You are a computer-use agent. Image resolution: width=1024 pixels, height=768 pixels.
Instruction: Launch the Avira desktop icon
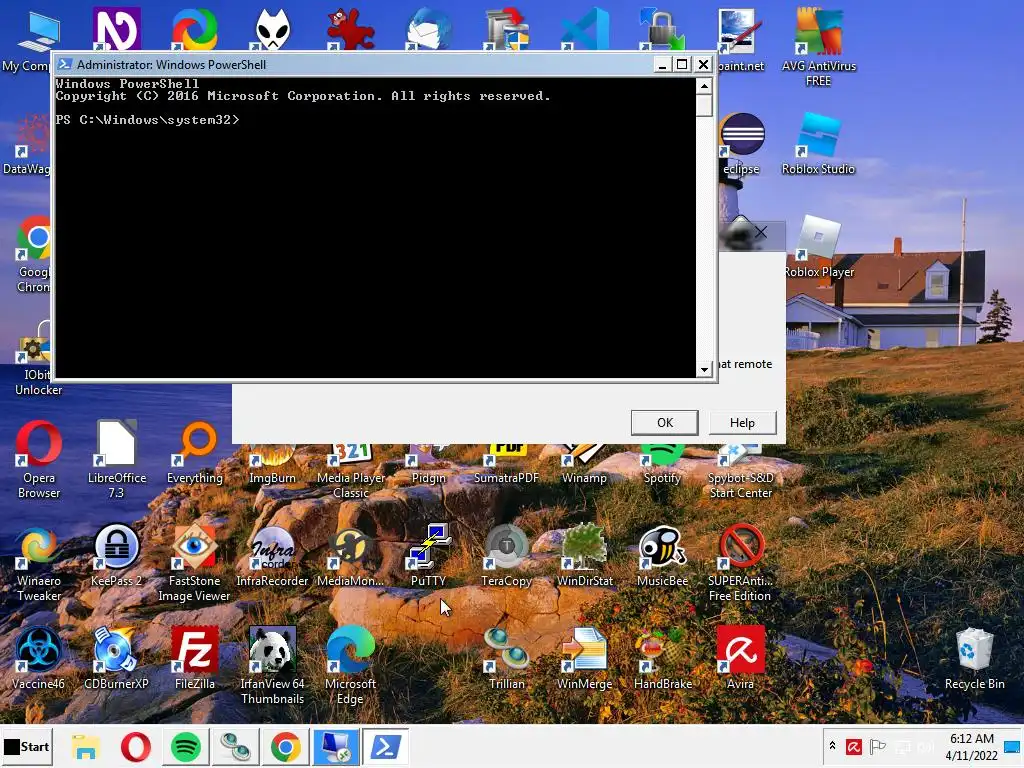coord(741,659)
